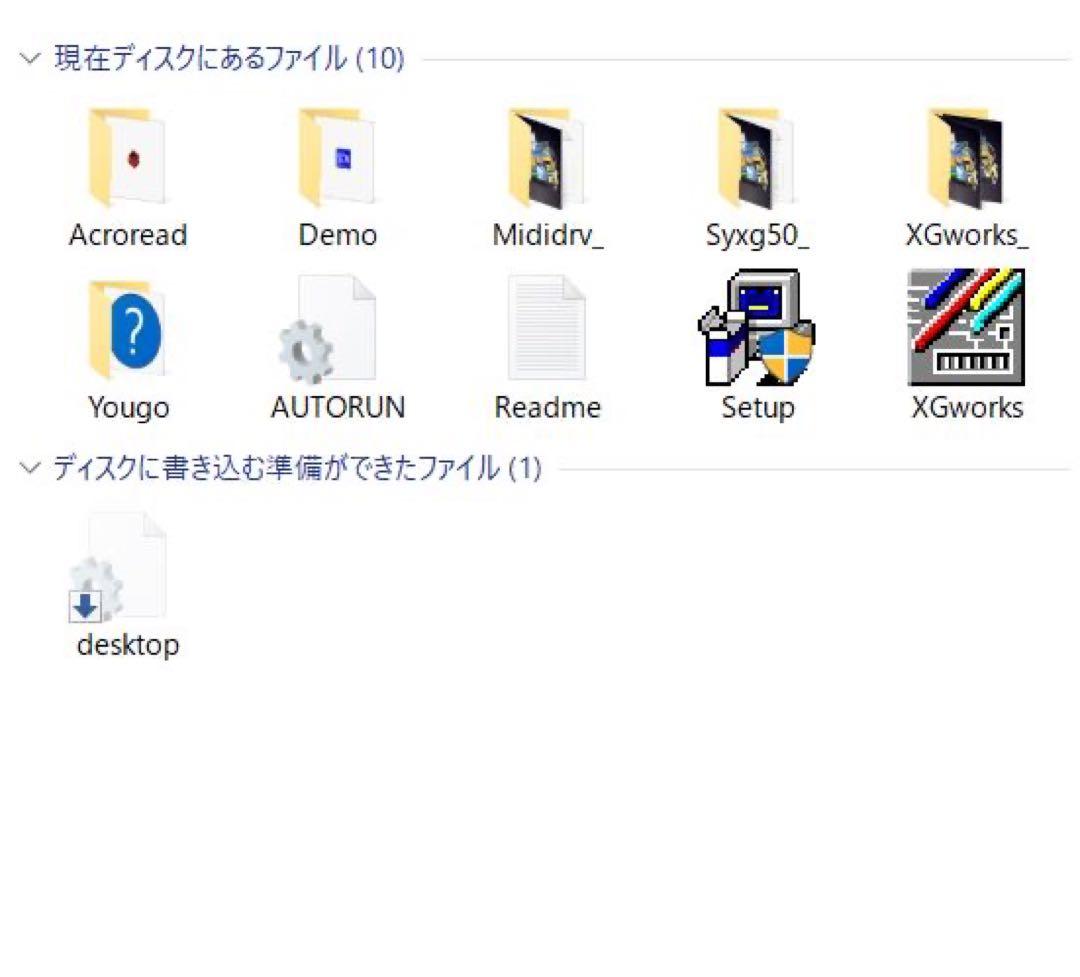1080x977 pixels.
Task: Launch the Setup installer icon
Action: click(756, 327)
